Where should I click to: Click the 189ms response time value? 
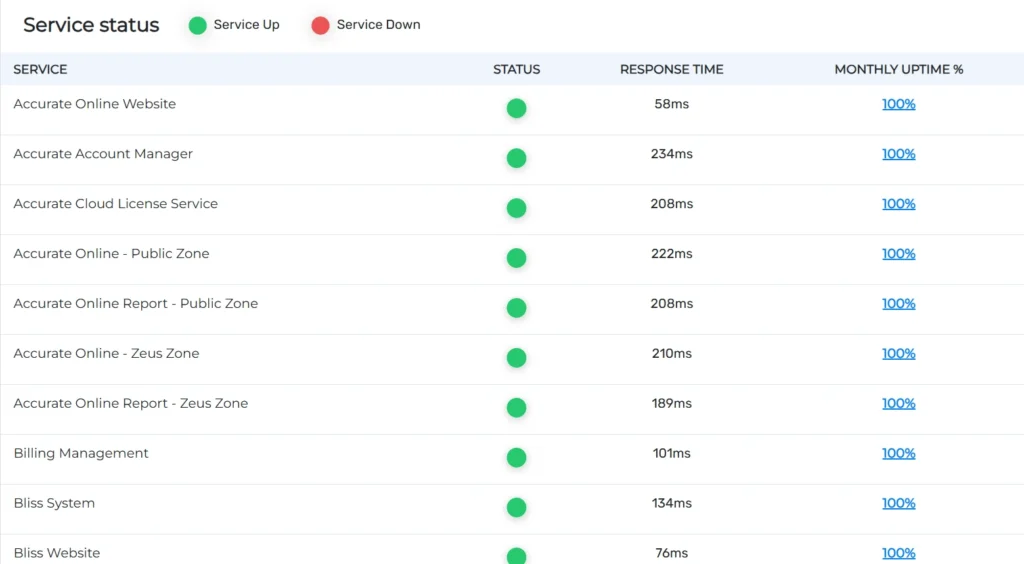pos(671,403)
